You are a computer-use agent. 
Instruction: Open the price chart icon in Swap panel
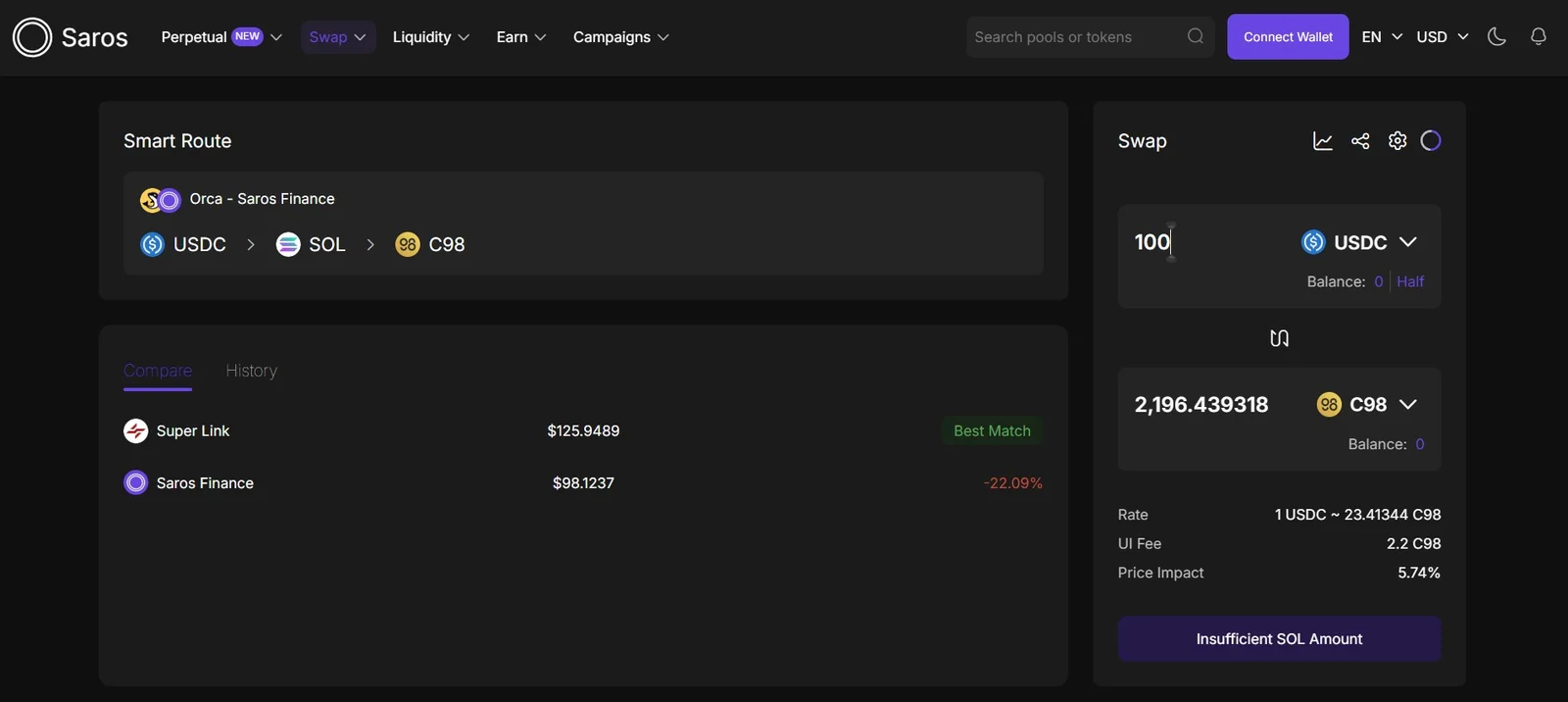[x=1323, y=141]
